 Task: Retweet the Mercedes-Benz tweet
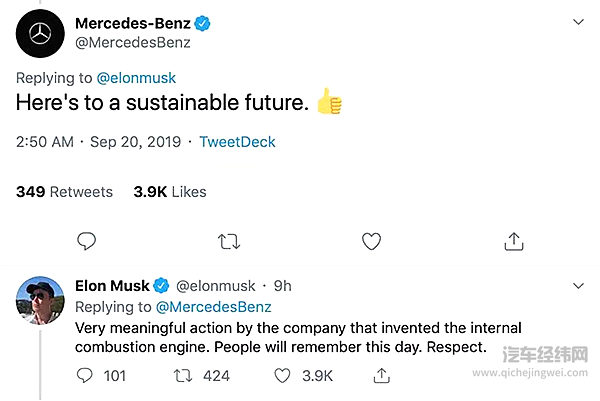(x=229, y=241)
